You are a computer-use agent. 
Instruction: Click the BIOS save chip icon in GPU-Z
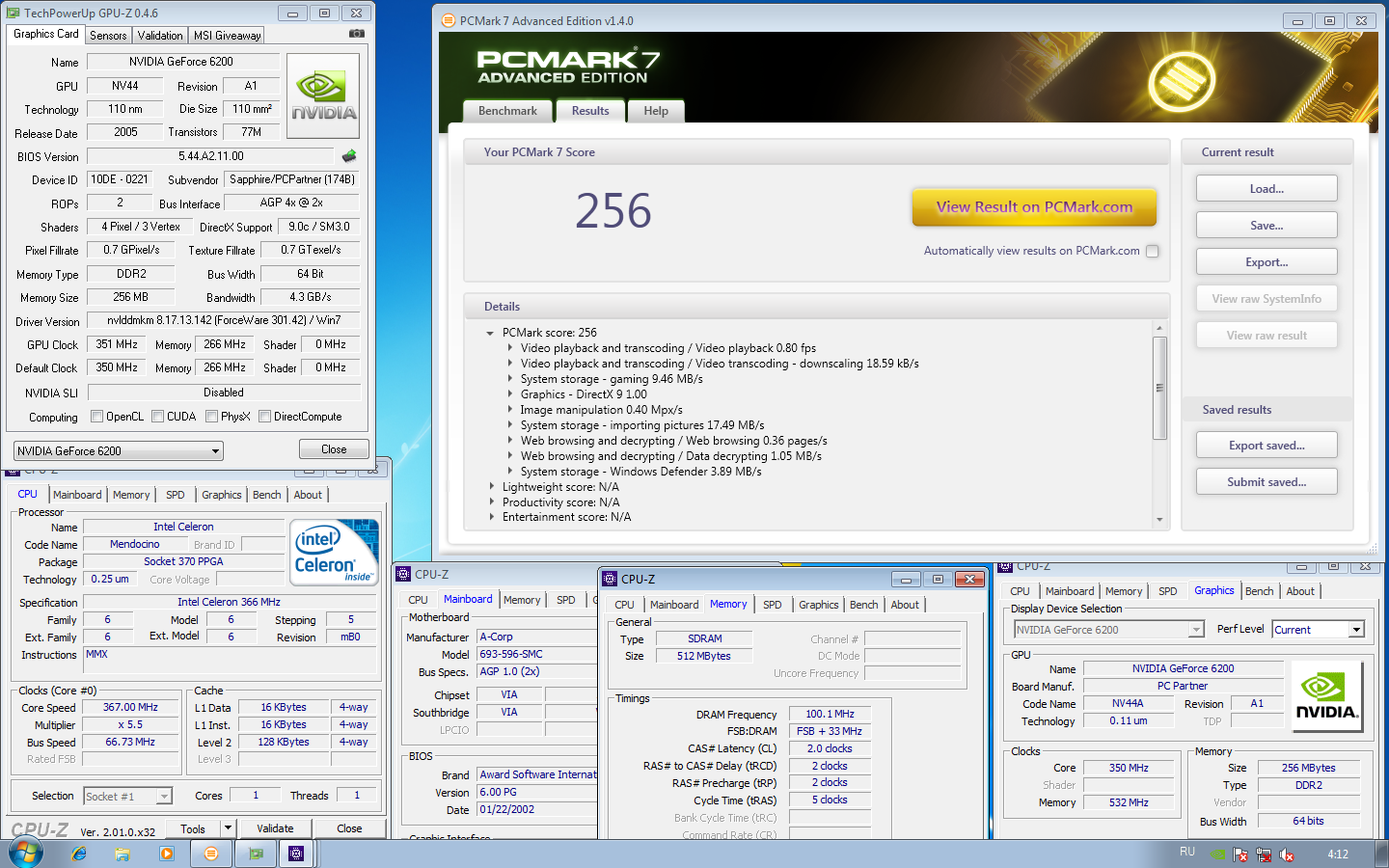tap(349, 155)
